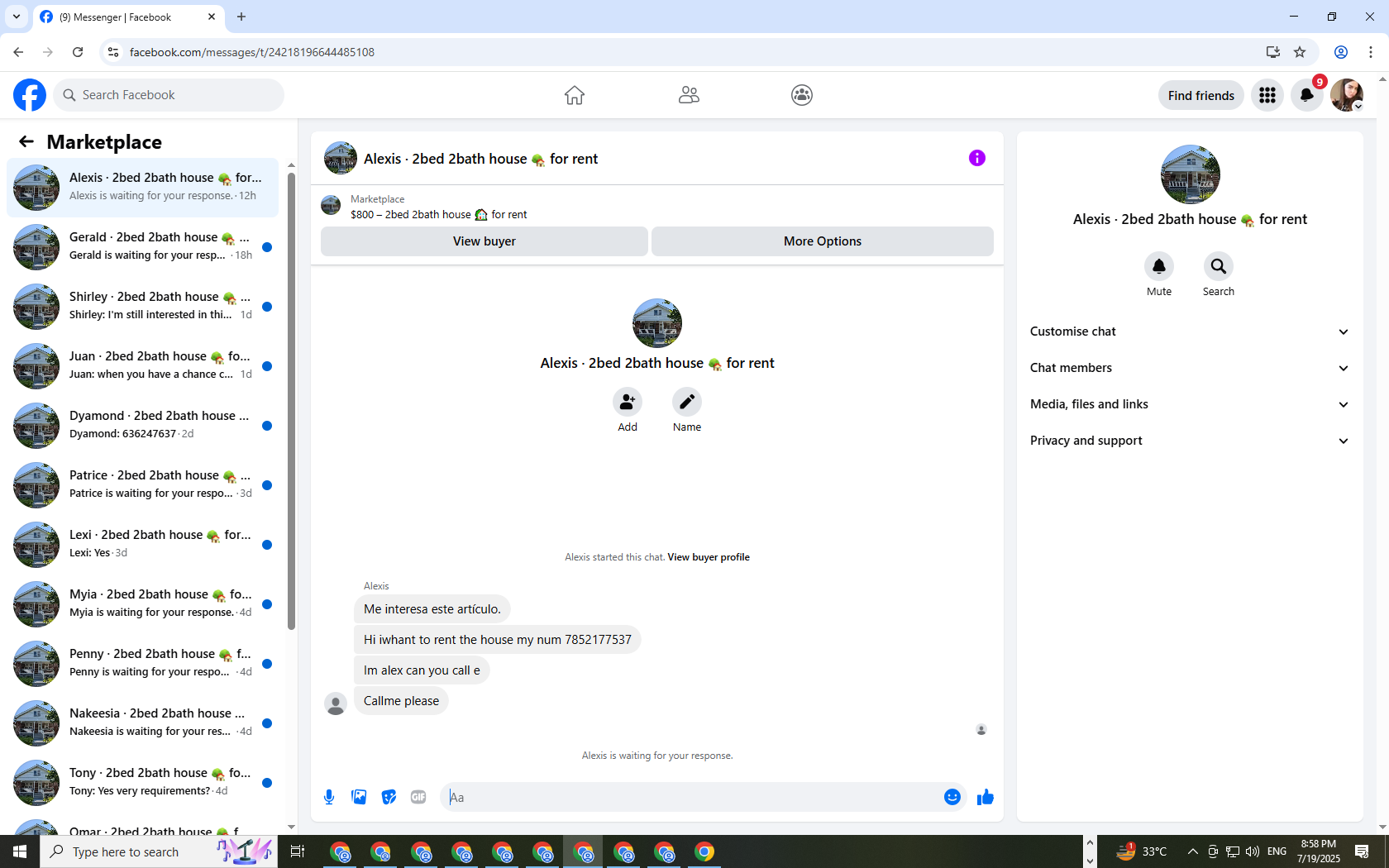This screenshot has width=1389, height=868.
Task: Click the More Options button
Action: (823, 241)
